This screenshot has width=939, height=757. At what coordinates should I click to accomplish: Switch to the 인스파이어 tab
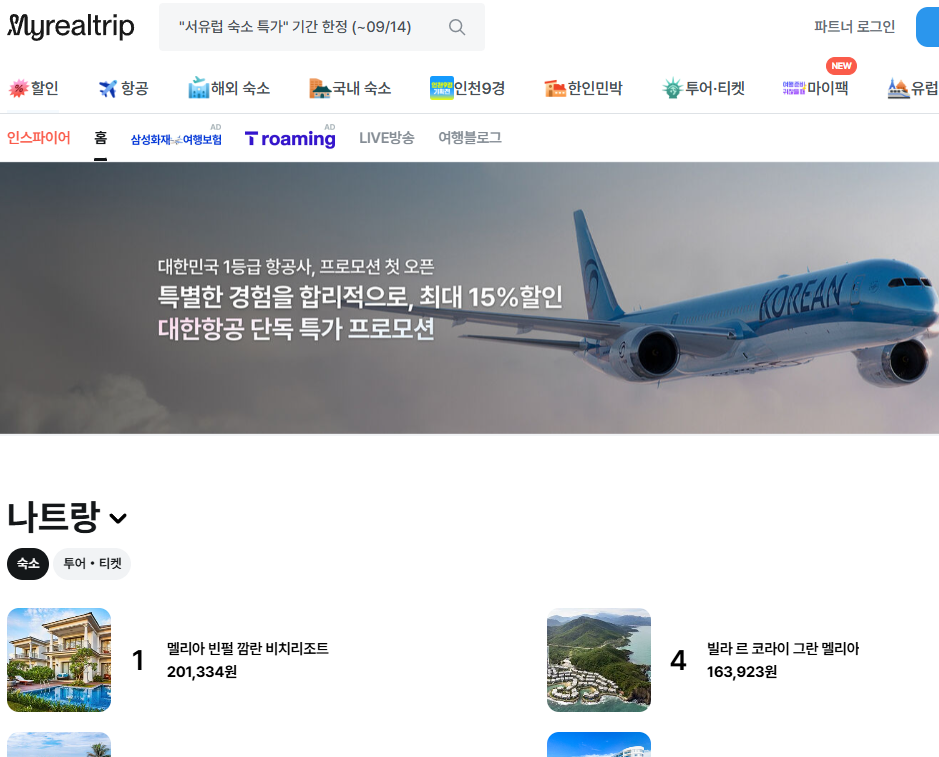coord(37,137)
